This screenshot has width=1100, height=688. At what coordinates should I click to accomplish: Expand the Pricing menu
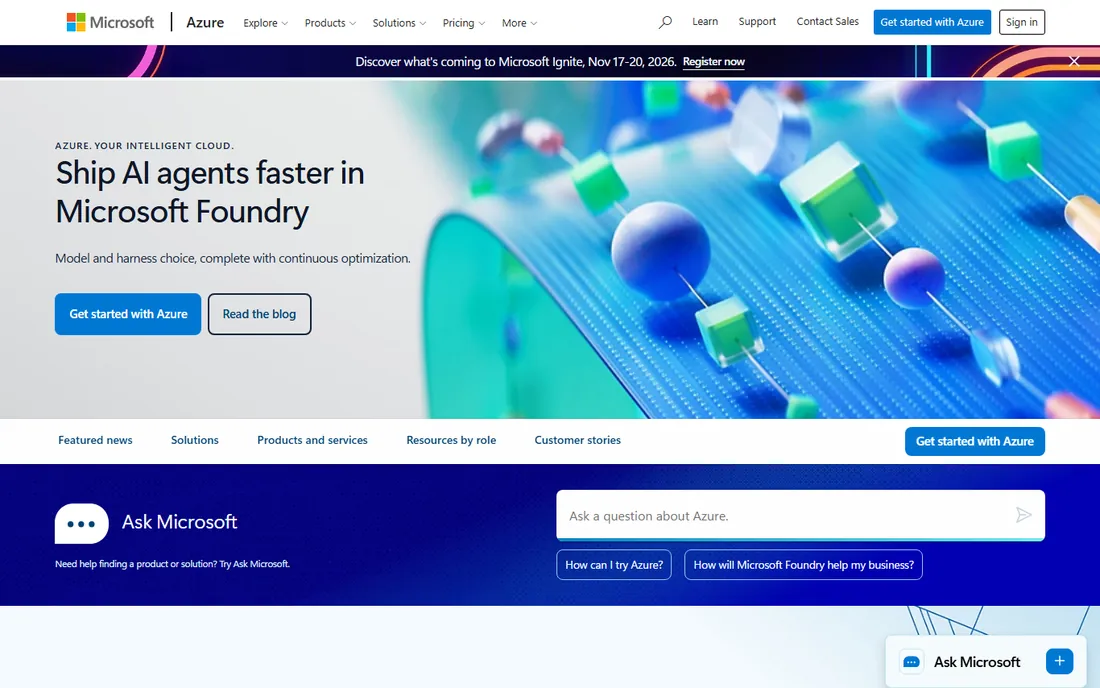[464, 23]
